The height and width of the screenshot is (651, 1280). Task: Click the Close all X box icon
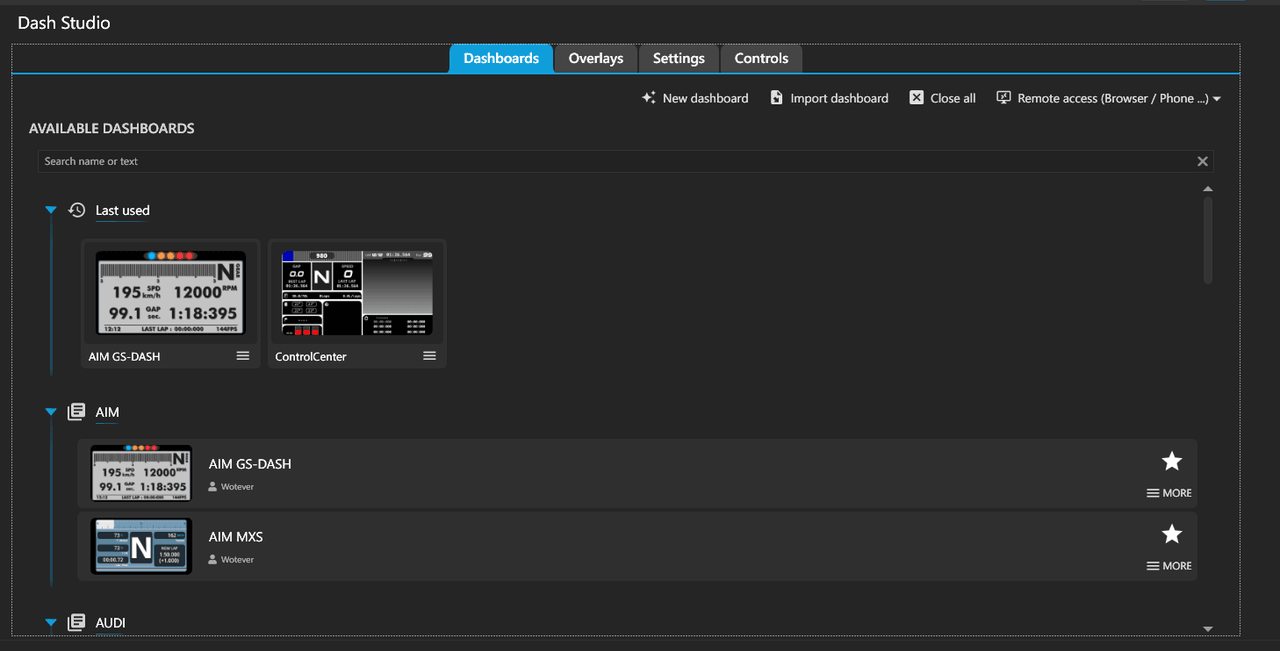pyautogui.click(x=916, y=98)
